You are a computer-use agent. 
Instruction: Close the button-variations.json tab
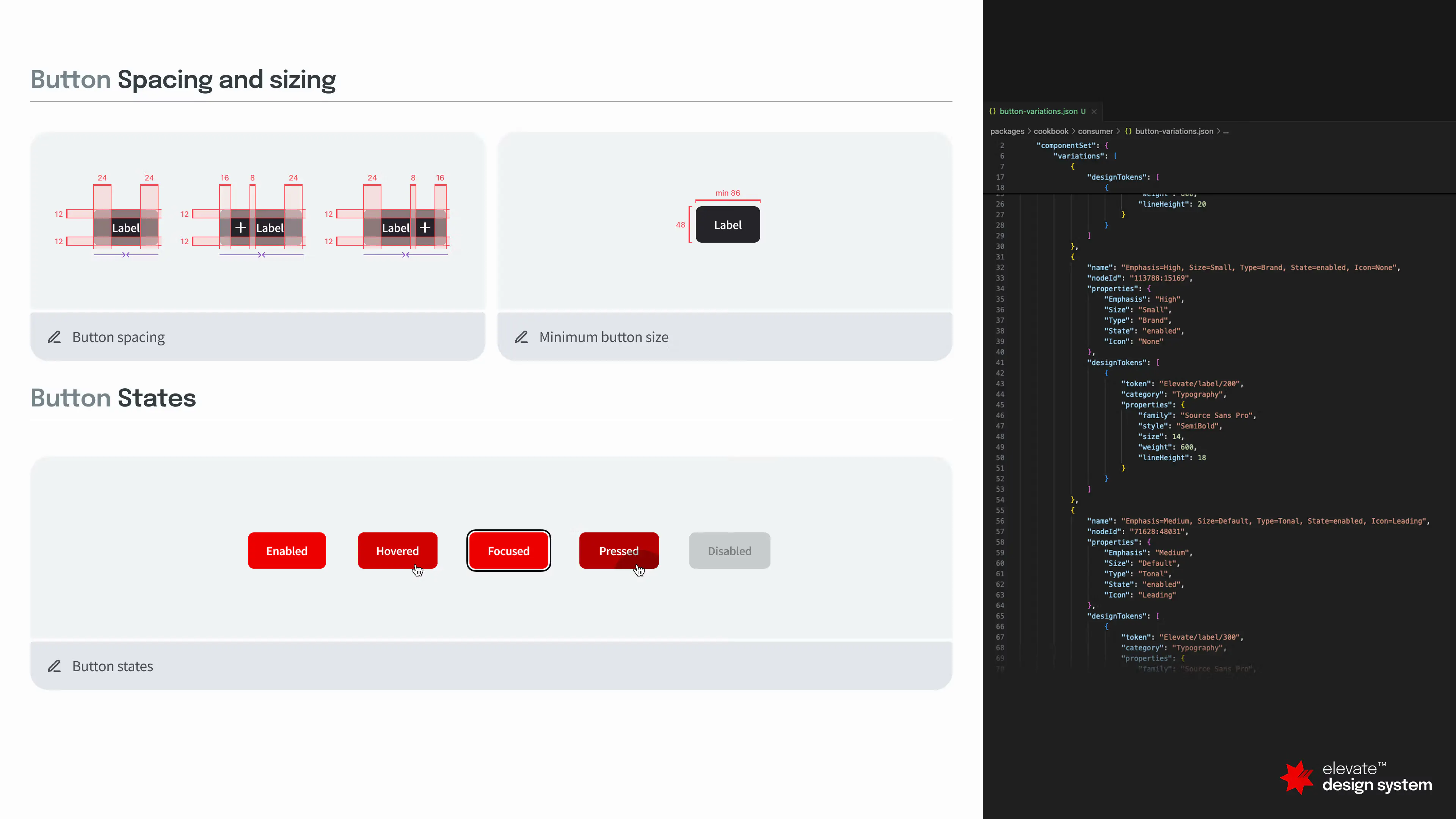[x=1094, y=111]
